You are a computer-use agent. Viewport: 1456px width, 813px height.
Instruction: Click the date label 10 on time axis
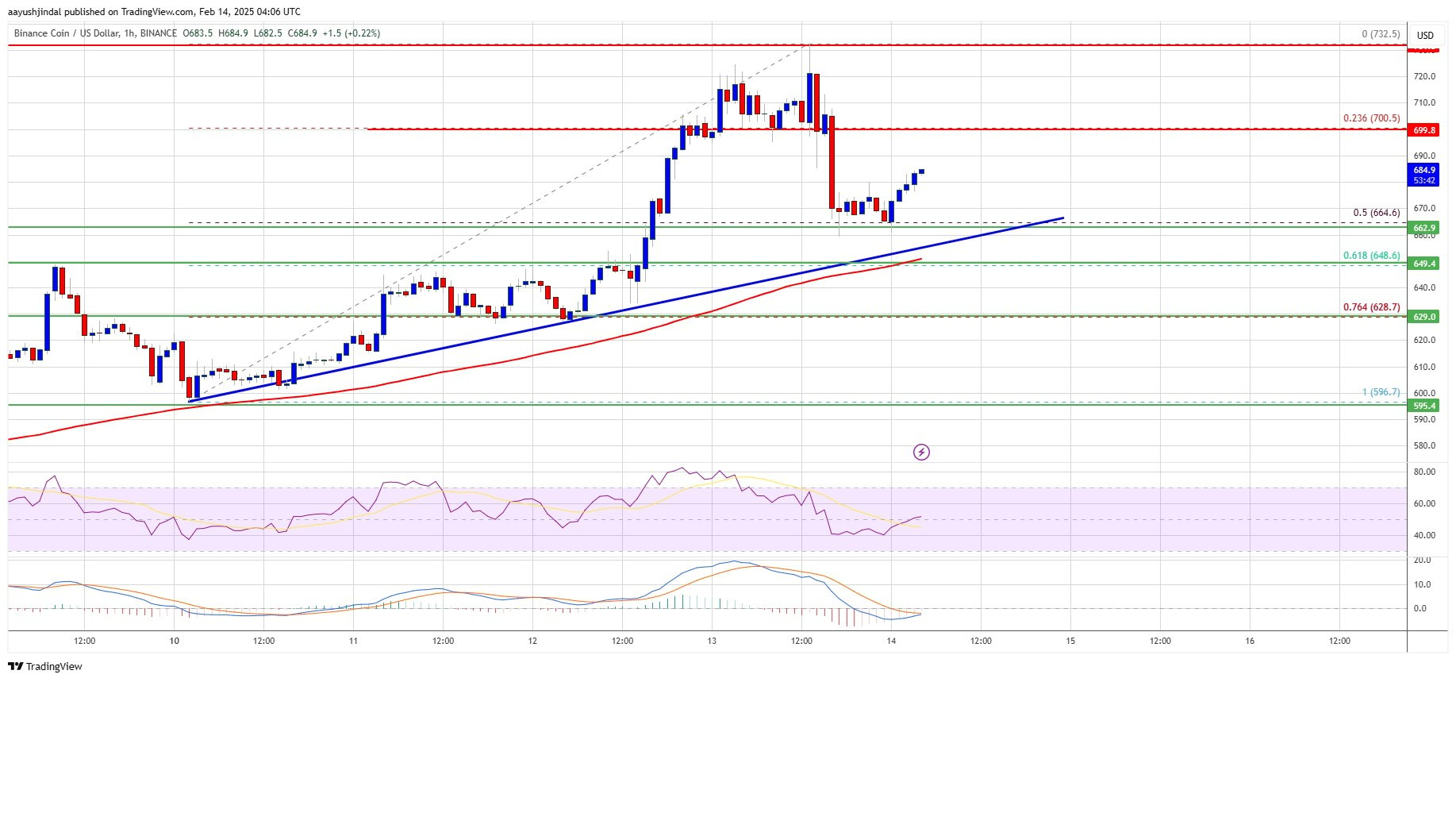(x=174, y=641)
